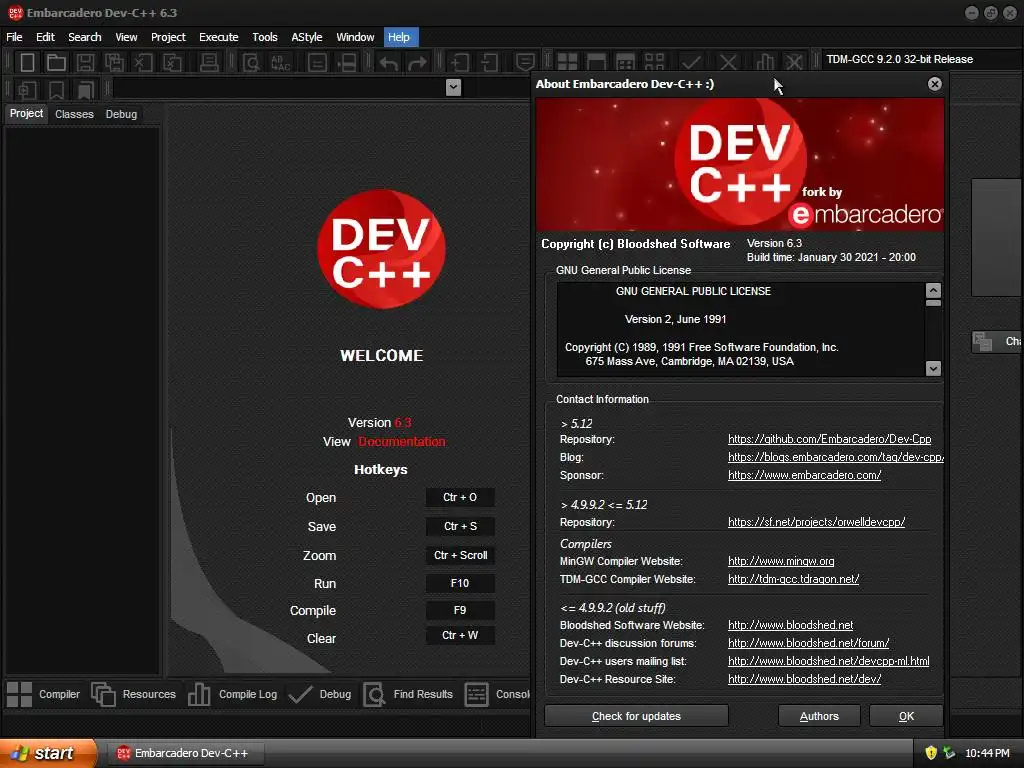Click the taskbar clock showing 10:44 PM

[987, 753]
